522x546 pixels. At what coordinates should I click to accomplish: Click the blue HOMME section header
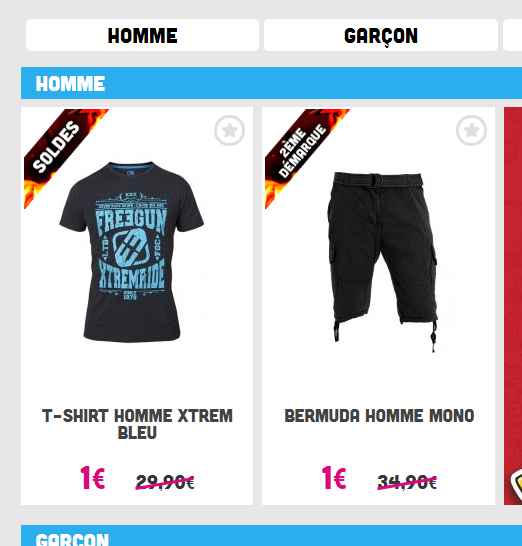click(x=271, y=83)
